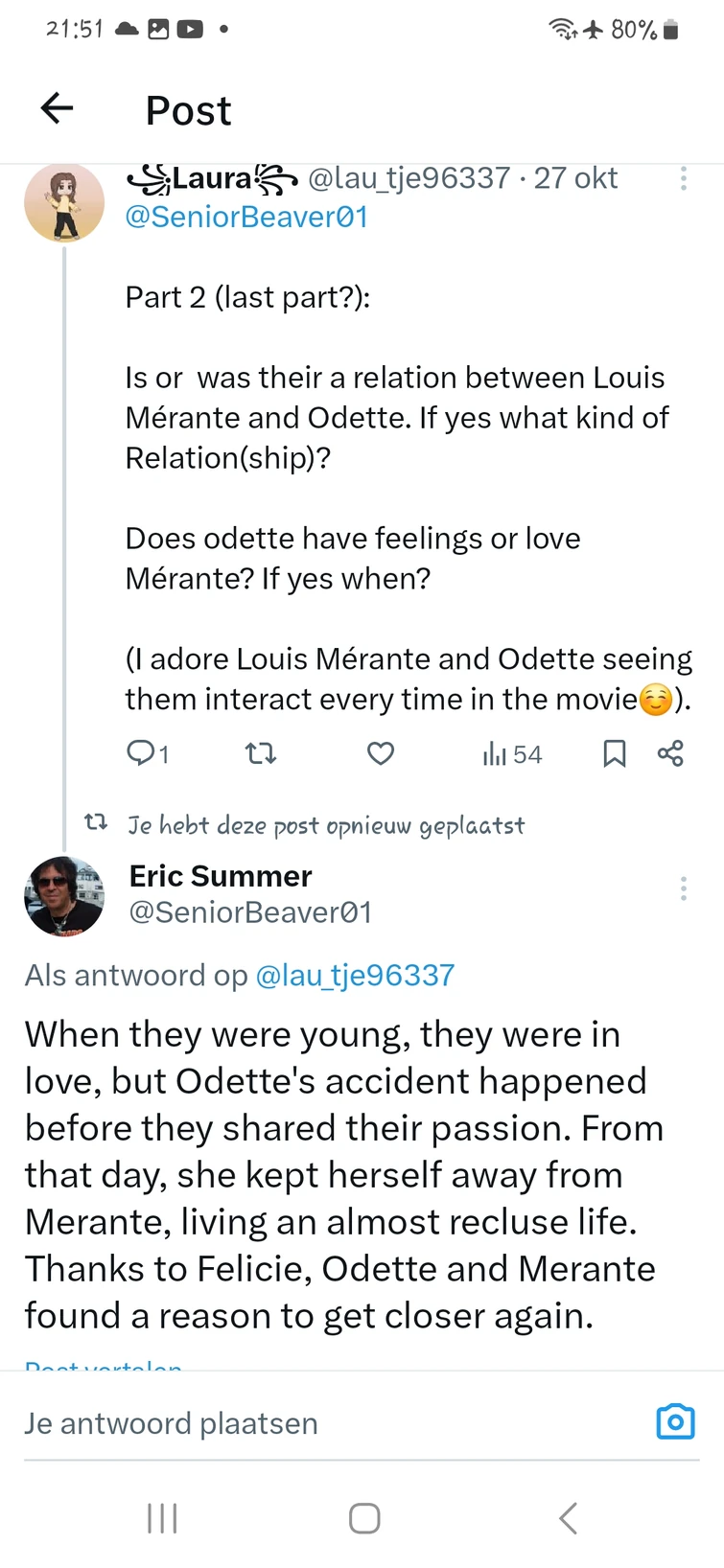This screenshot has height=1568, width=724.
Task: Tap the camera icon in reply bar
Action: 675,1421
